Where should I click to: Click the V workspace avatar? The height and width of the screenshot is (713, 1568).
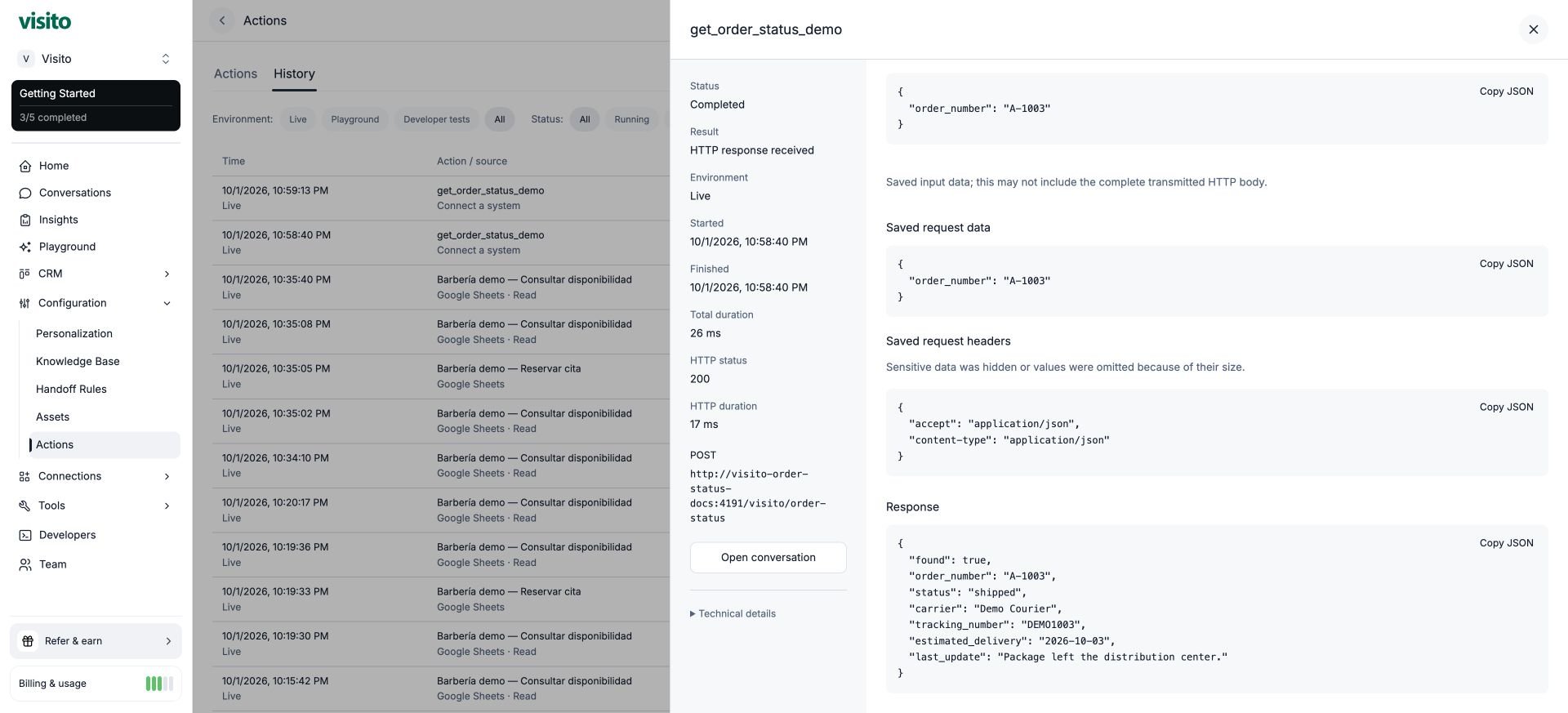click(x=26, y=59)
